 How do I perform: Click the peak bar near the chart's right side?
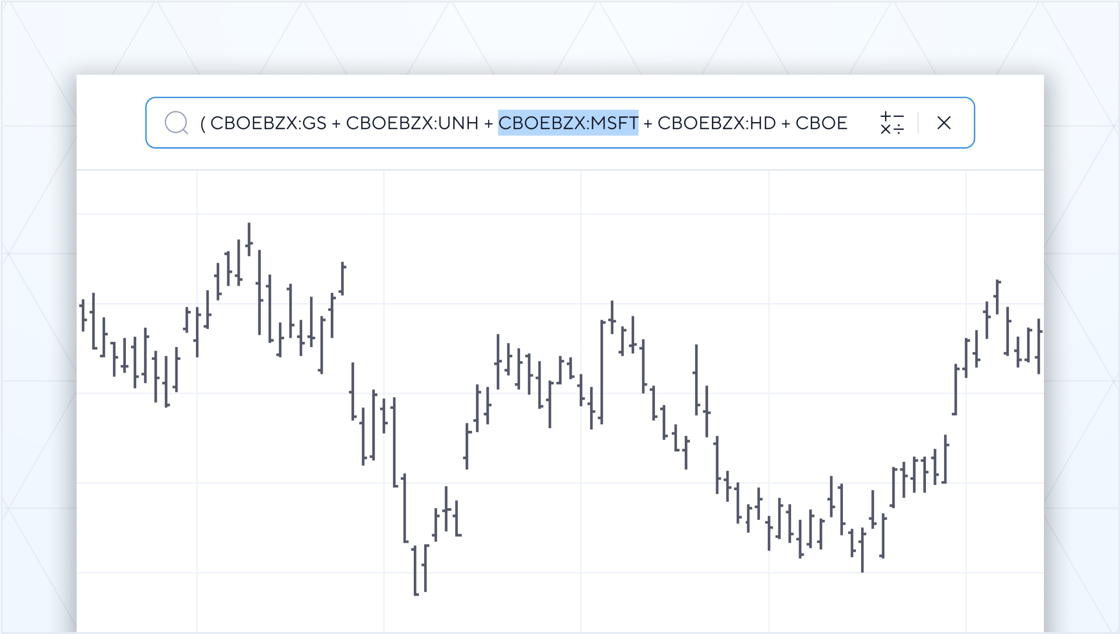tap(997, 296)
